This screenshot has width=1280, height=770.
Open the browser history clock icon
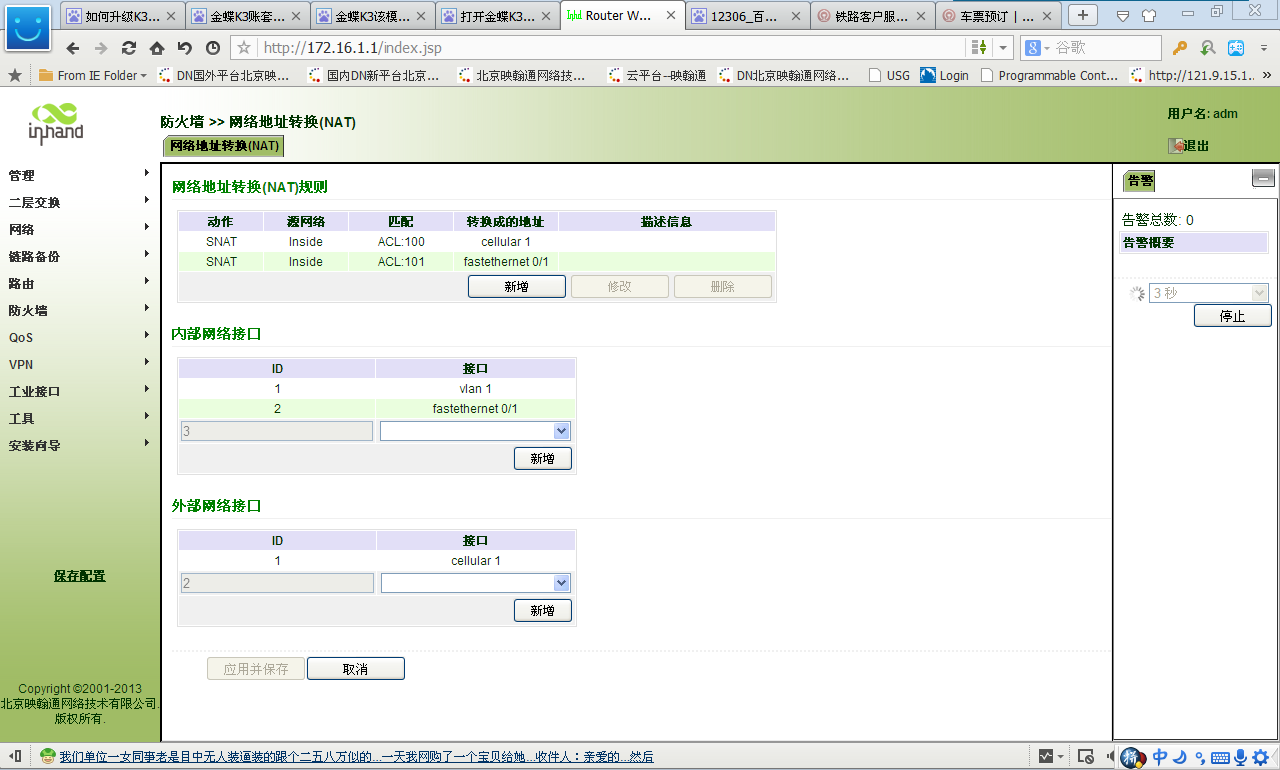coord(213,48)
